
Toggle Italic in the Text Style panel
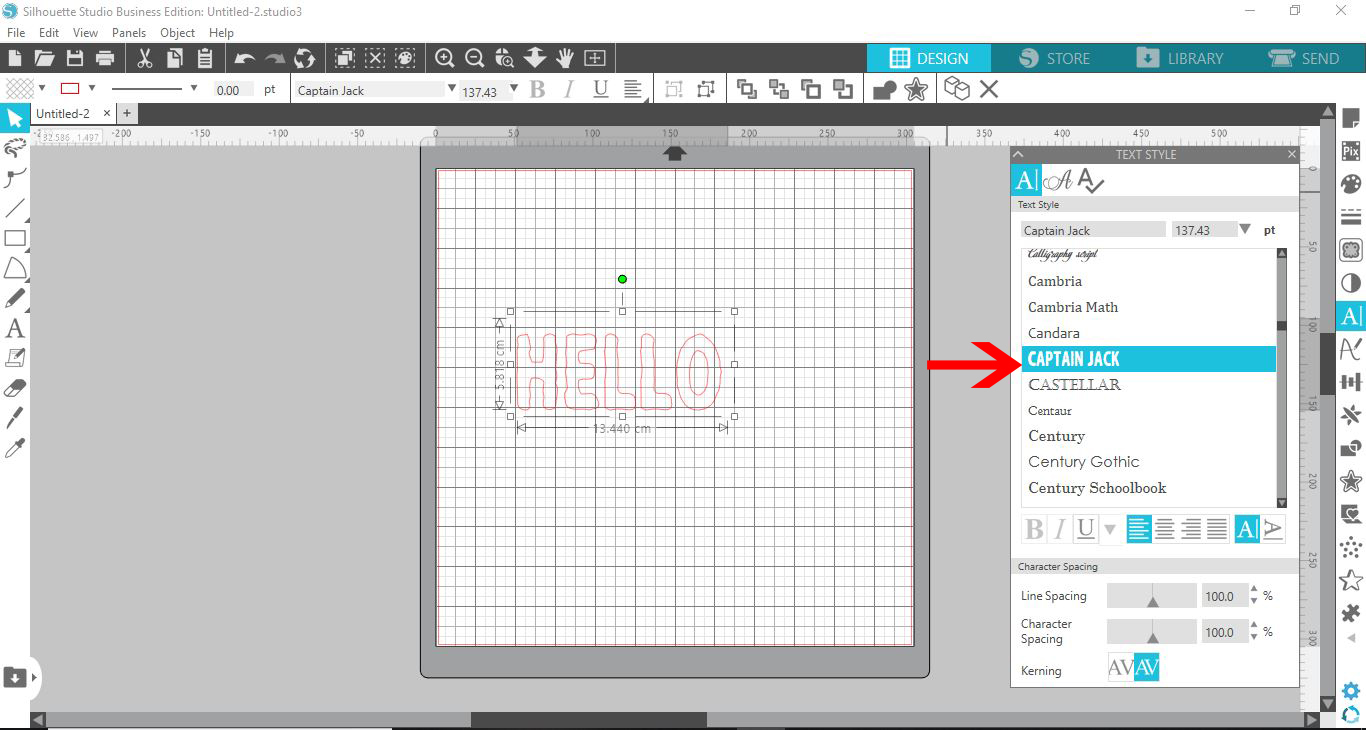point(1060,529)
